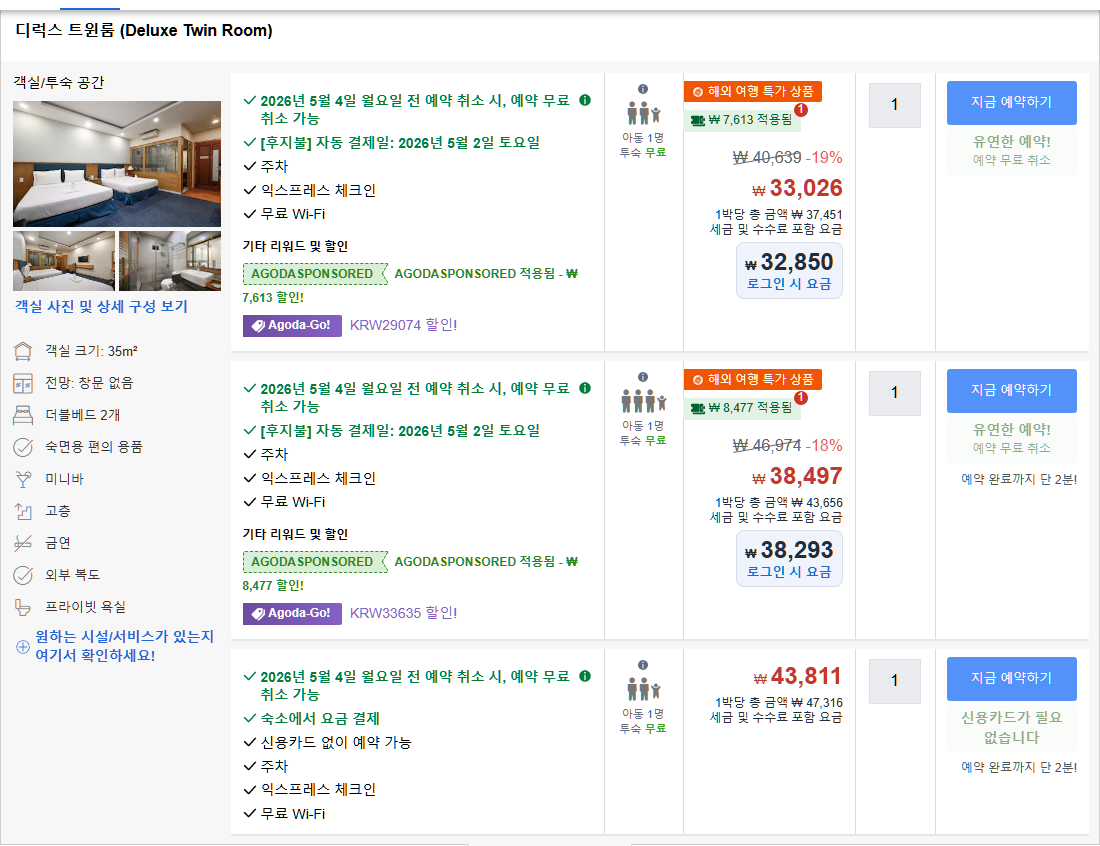Click green cancellation info icon in ₩38,497 offer
This screenshot has height=846, width=1100.
pyautogui.click(x=585, y=388)
